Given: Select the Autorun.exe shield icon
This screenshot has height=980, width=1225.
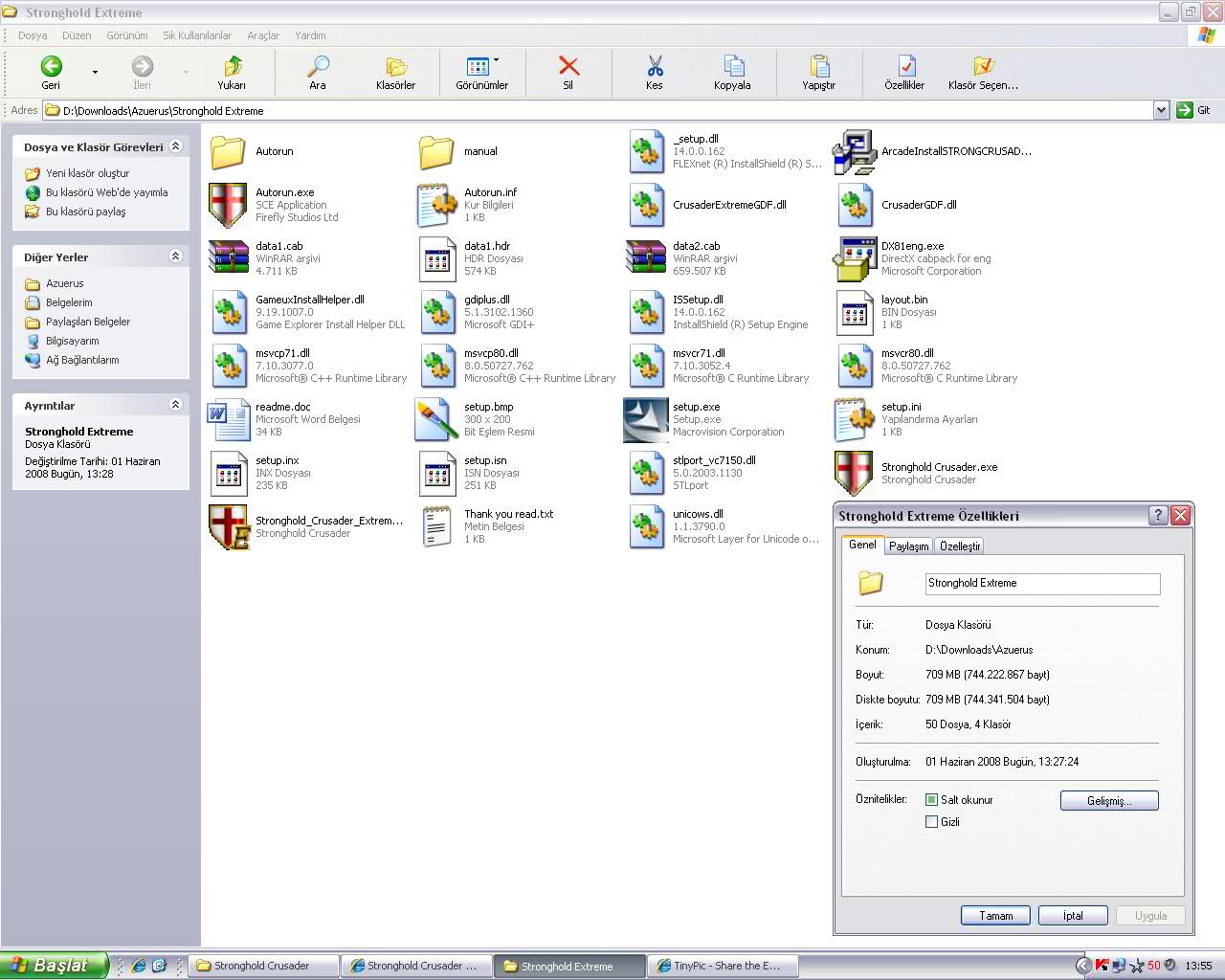Looking at the screenshot, I should 228,205.
